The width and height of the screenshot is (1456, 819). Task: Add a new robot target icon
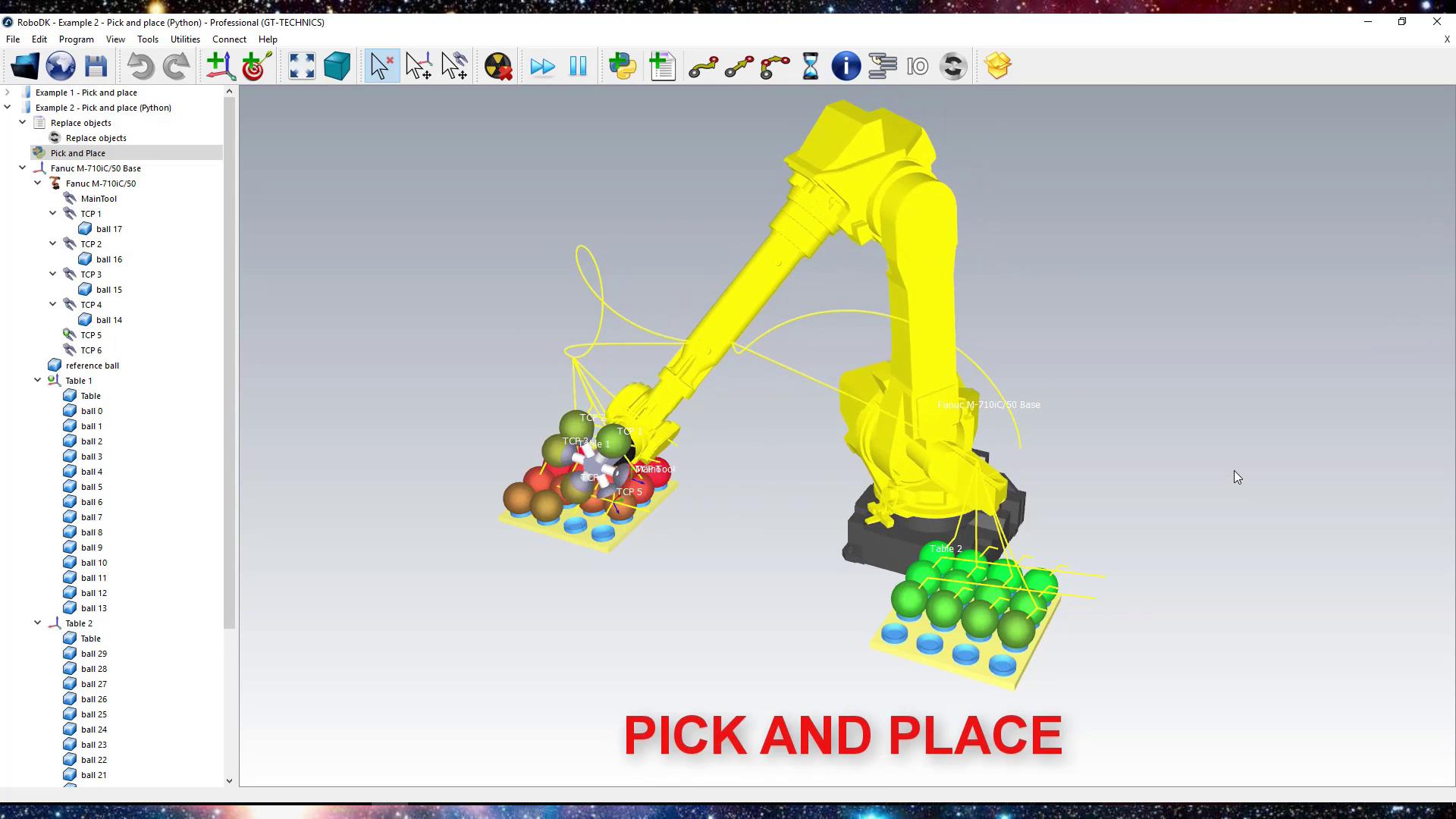pos(256,66)
